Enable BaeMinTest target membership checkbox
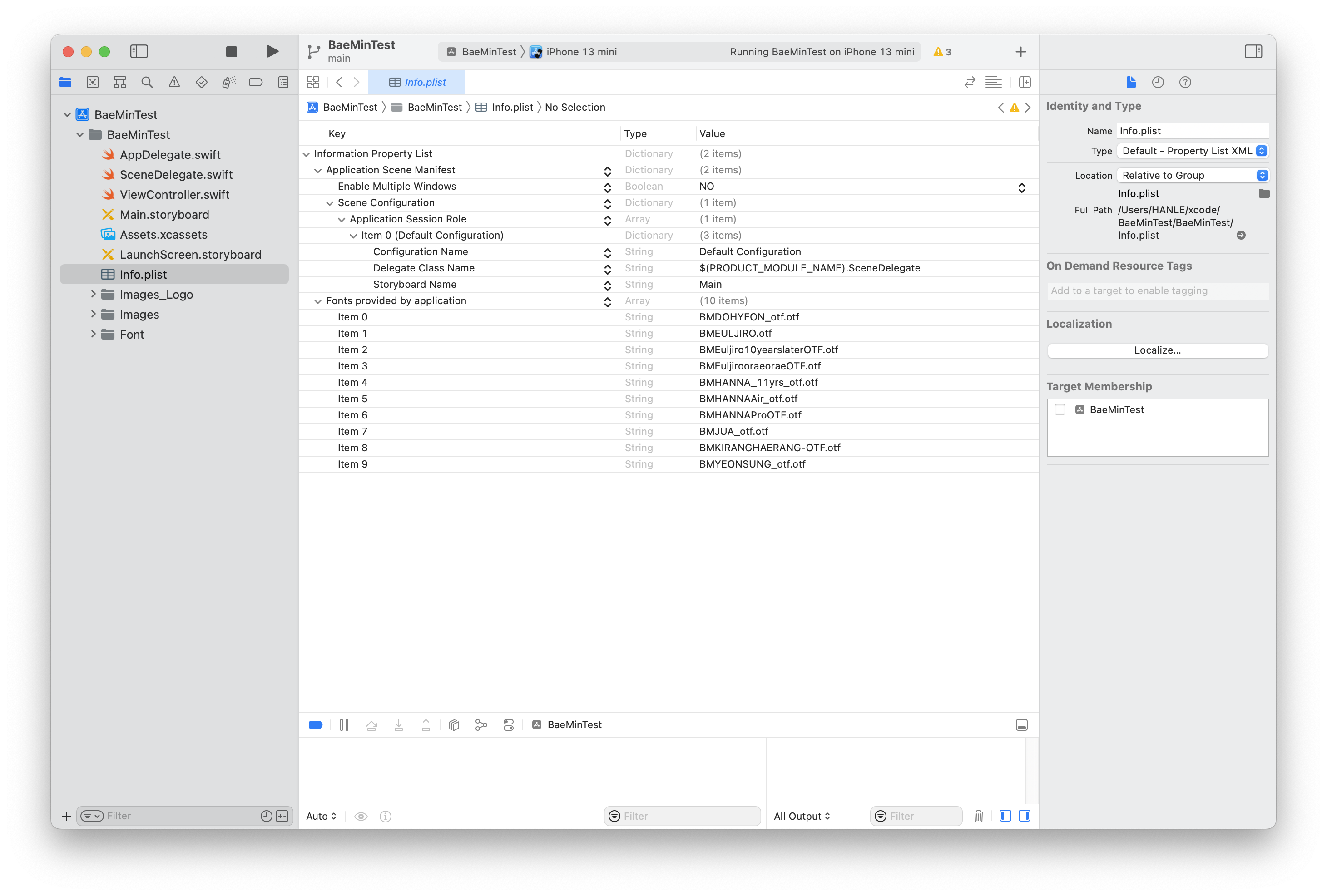1327x896 pixels. click(1060, 409)
